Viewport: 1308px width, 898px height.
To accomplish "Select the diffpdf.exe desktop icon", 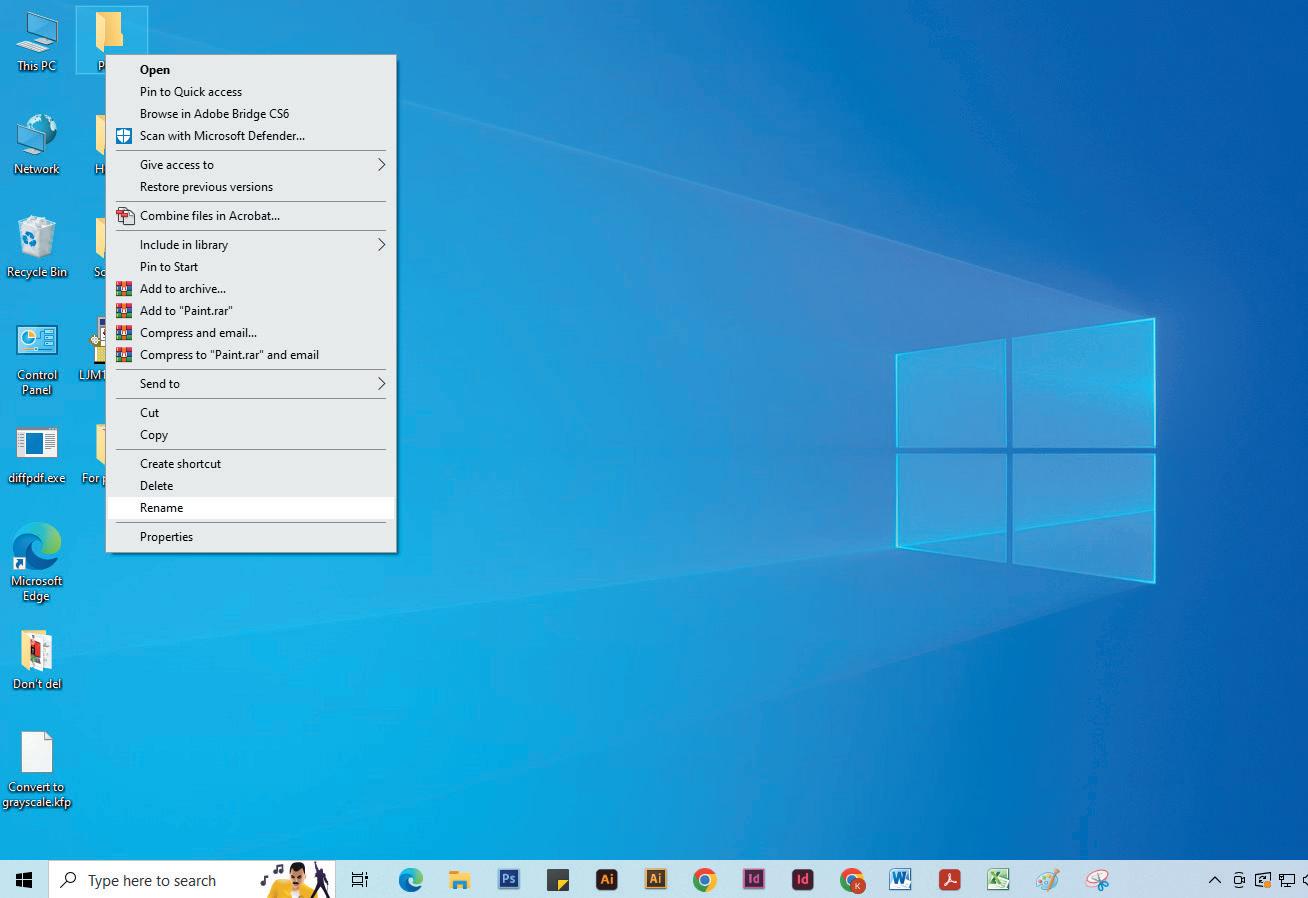I will pos(36,455).
